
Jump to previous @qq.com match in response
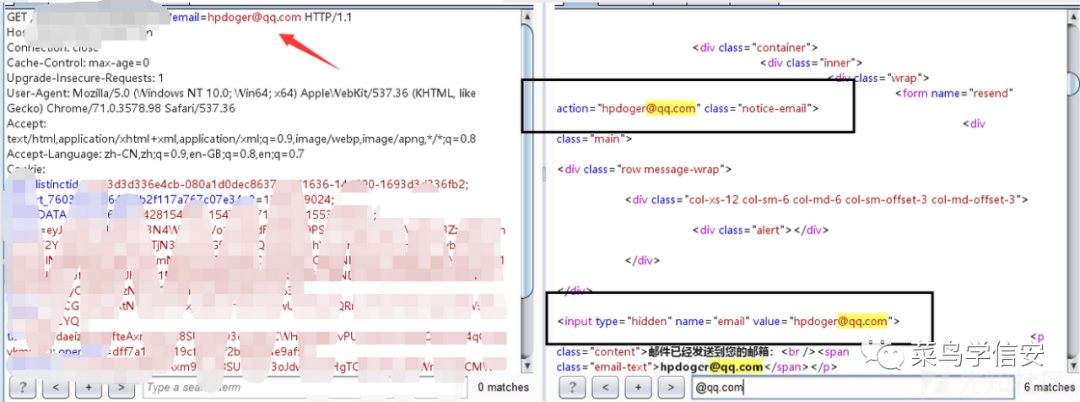pyautogui.click(x=605, y=387)
